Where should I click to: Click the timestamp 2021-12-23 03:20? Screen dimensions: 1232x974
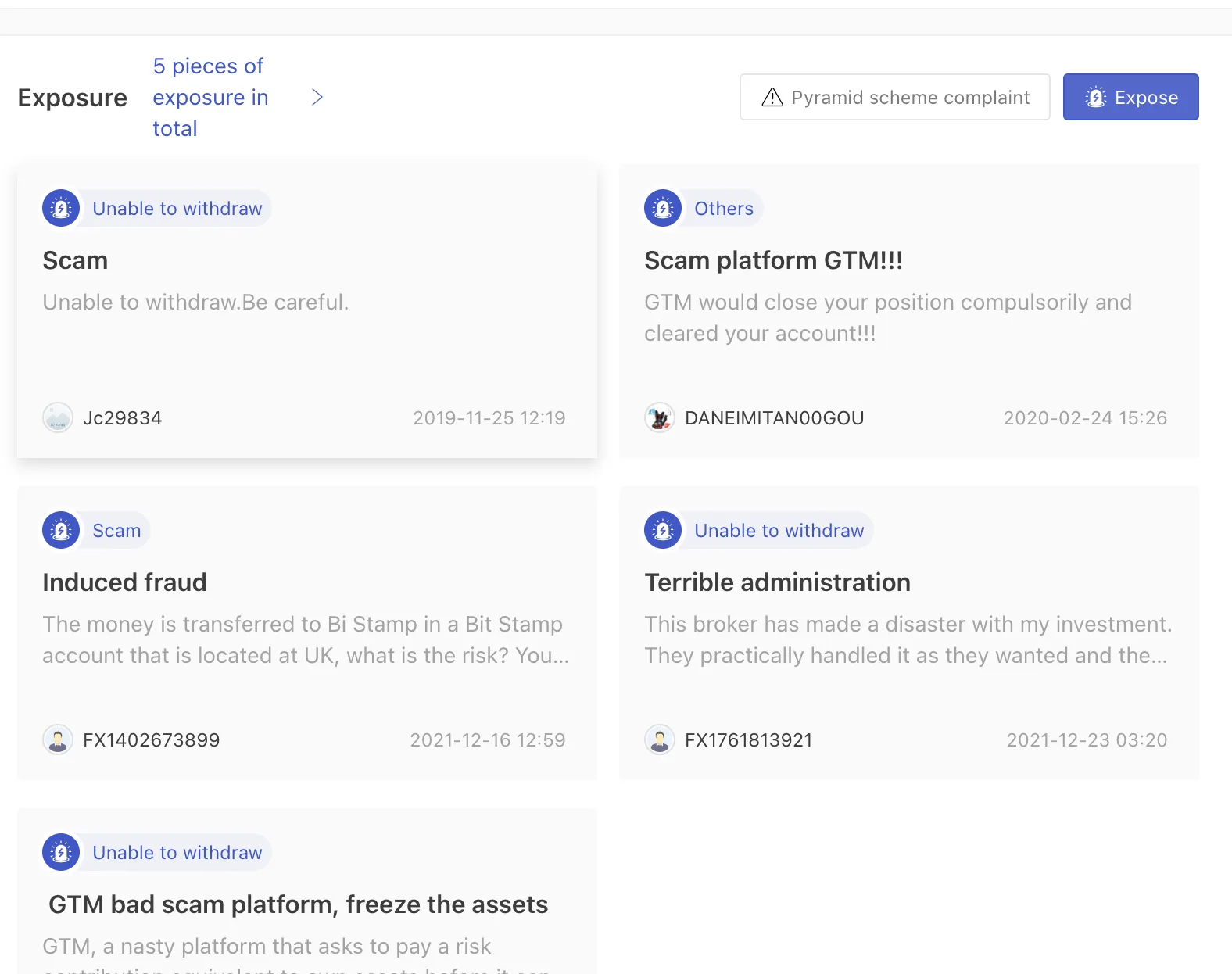[x=1087, y=740]
